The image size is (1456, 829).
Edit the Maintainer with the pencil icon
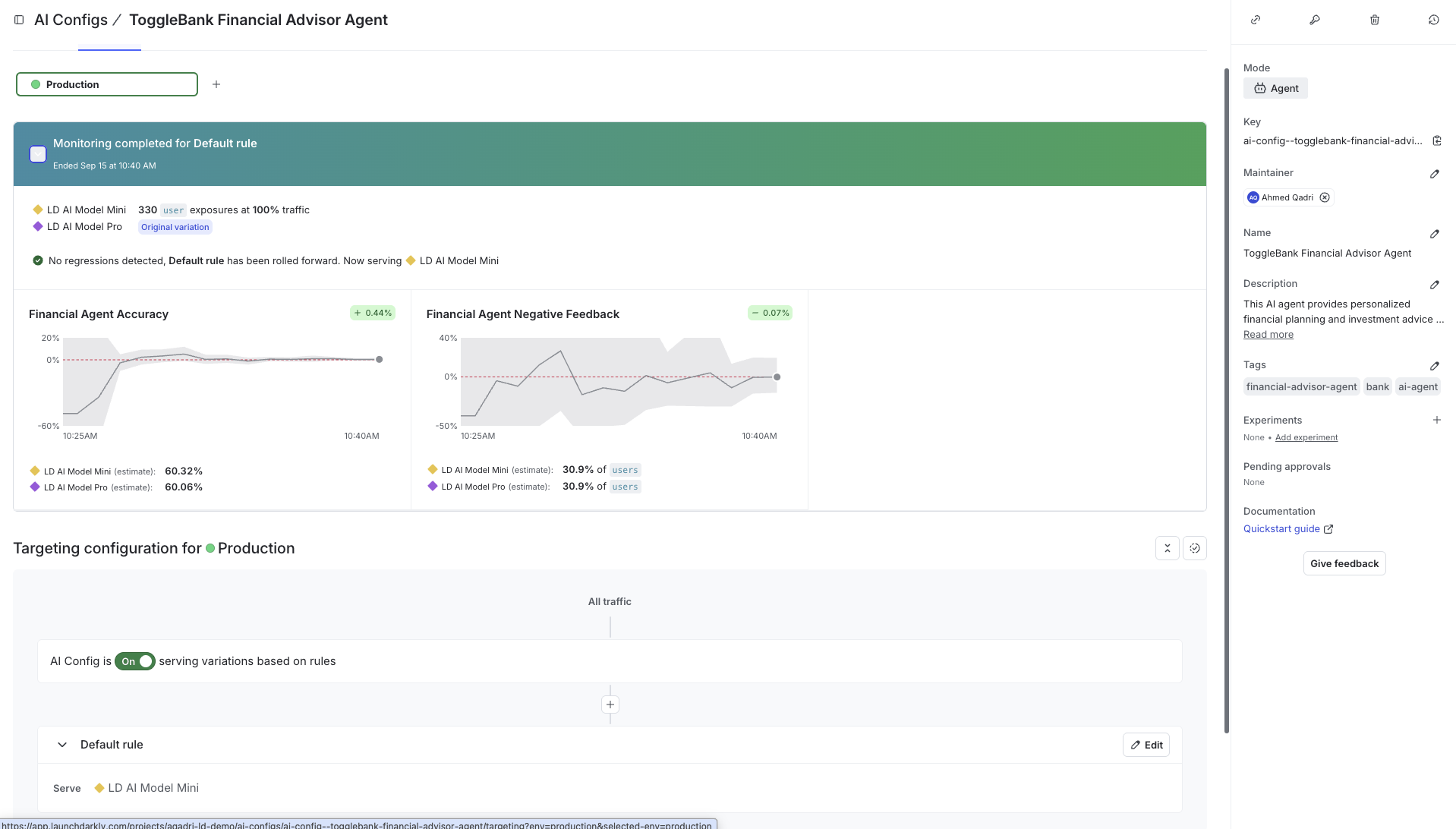(1435, 174)
